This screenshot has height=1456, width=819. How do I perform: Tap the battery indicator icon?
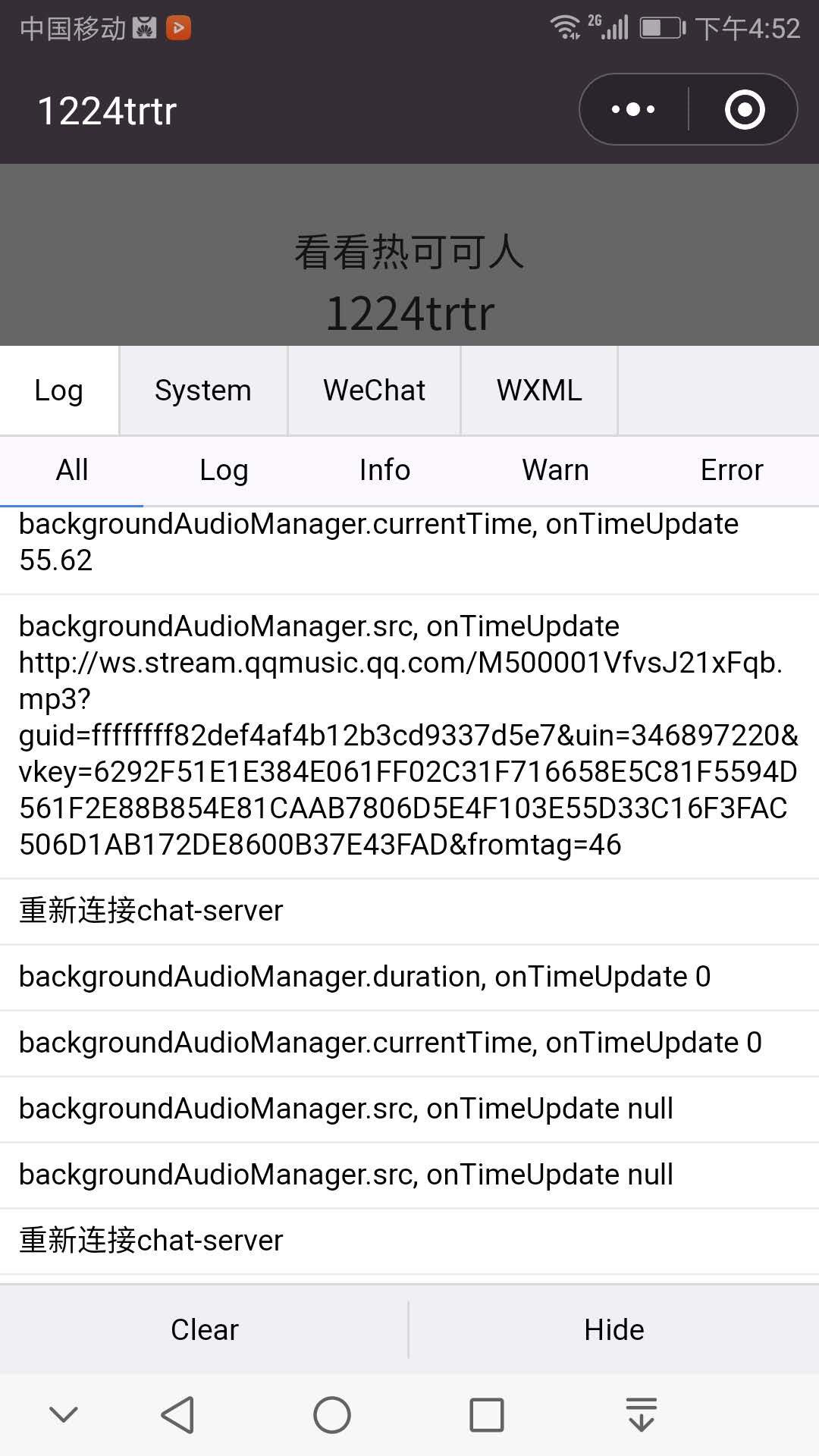coord(663,28)
